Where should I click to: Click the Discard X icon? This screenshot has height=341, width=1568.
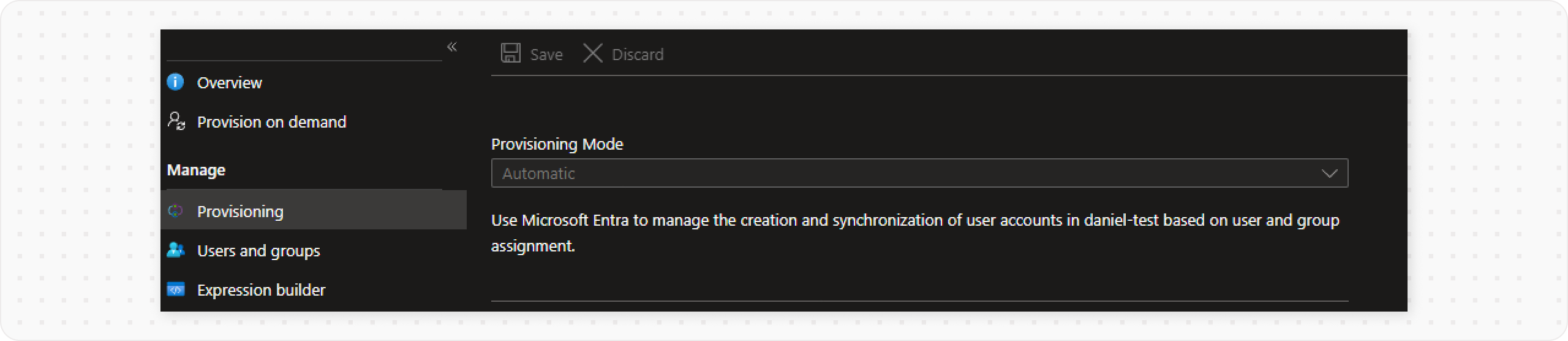(592, 54)
